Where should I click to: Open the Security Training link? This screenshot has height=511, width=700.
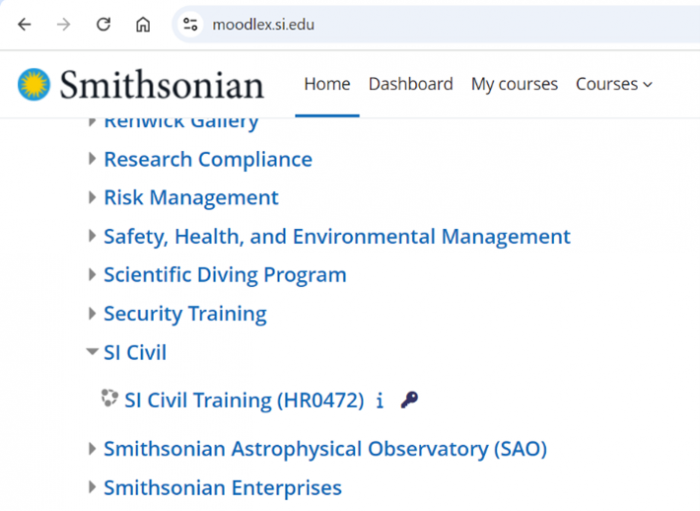pyautogui.click(x=185, y=314)
